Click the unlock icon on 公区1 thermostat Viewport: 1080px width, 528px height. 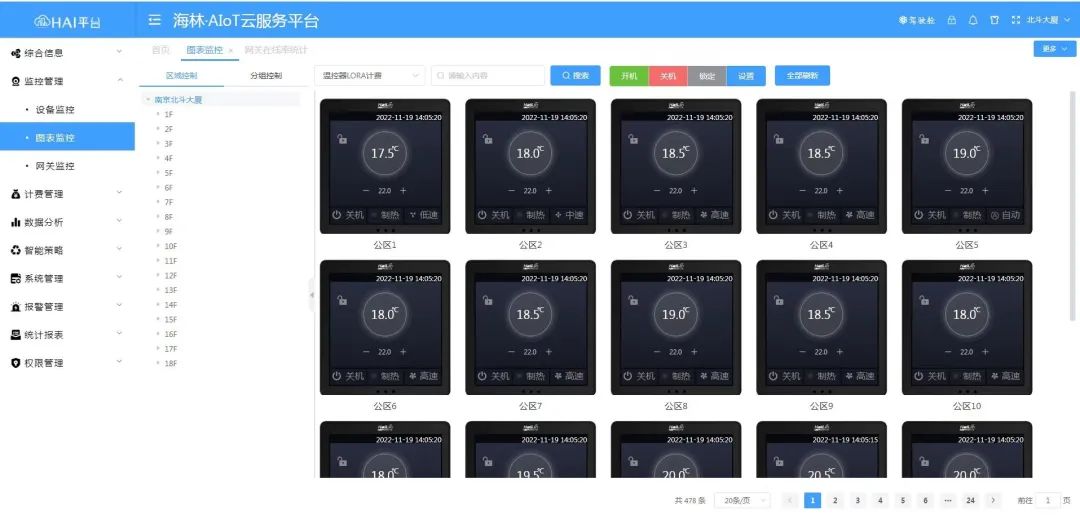click(342, 139)
